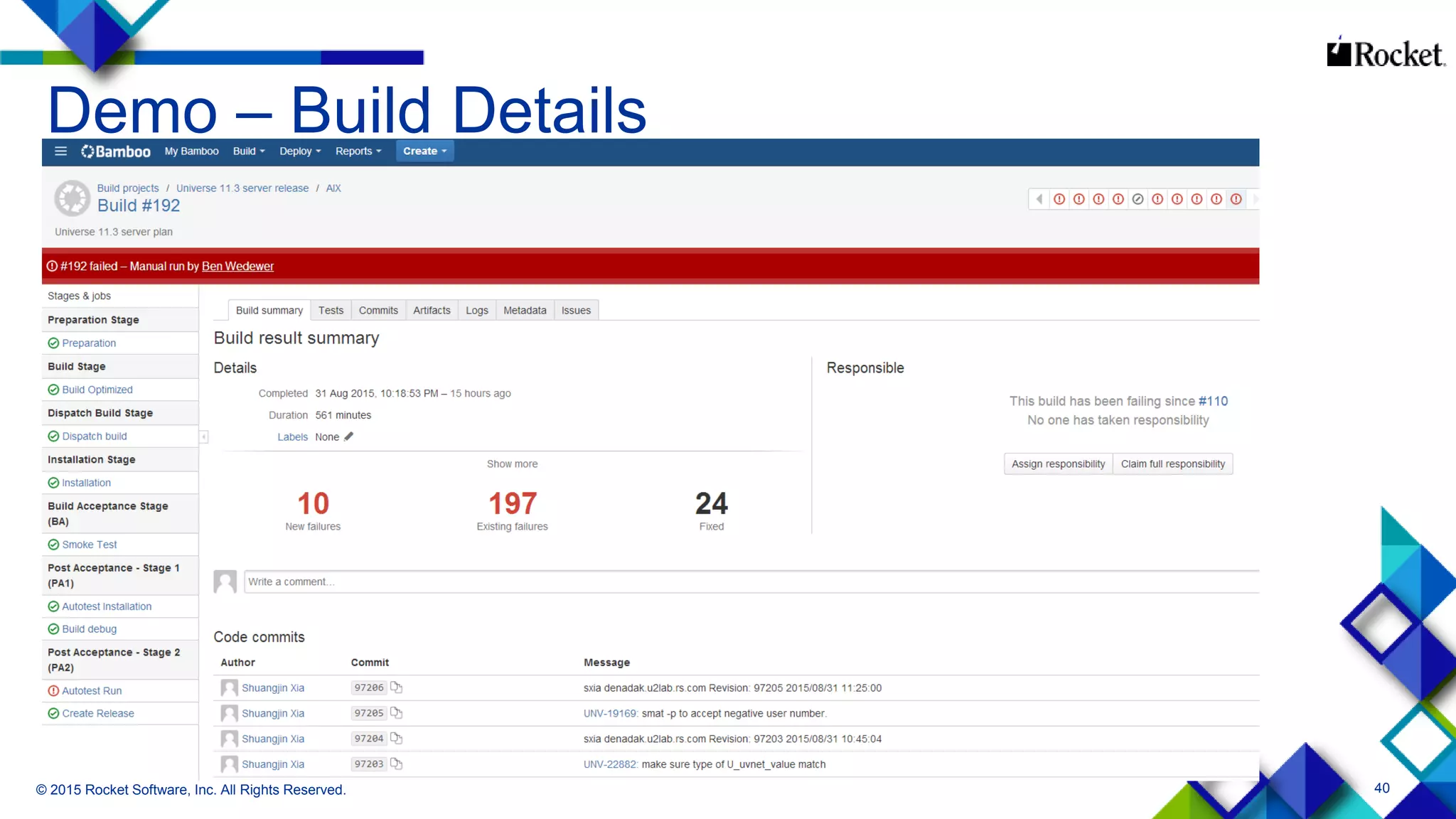Open the Dispatch build job
Image resolution: width=1456 pixels, height=819 pixels.
(95, 437)
